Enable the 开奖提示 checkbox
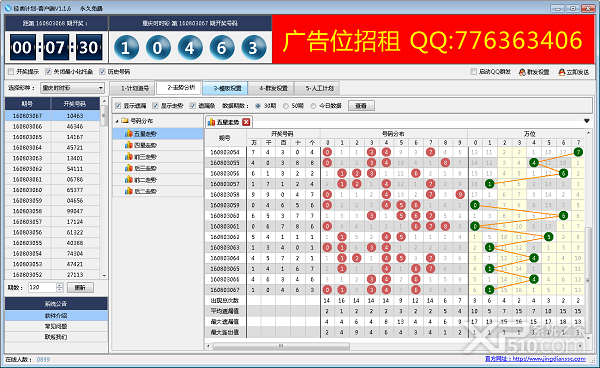 11,72
